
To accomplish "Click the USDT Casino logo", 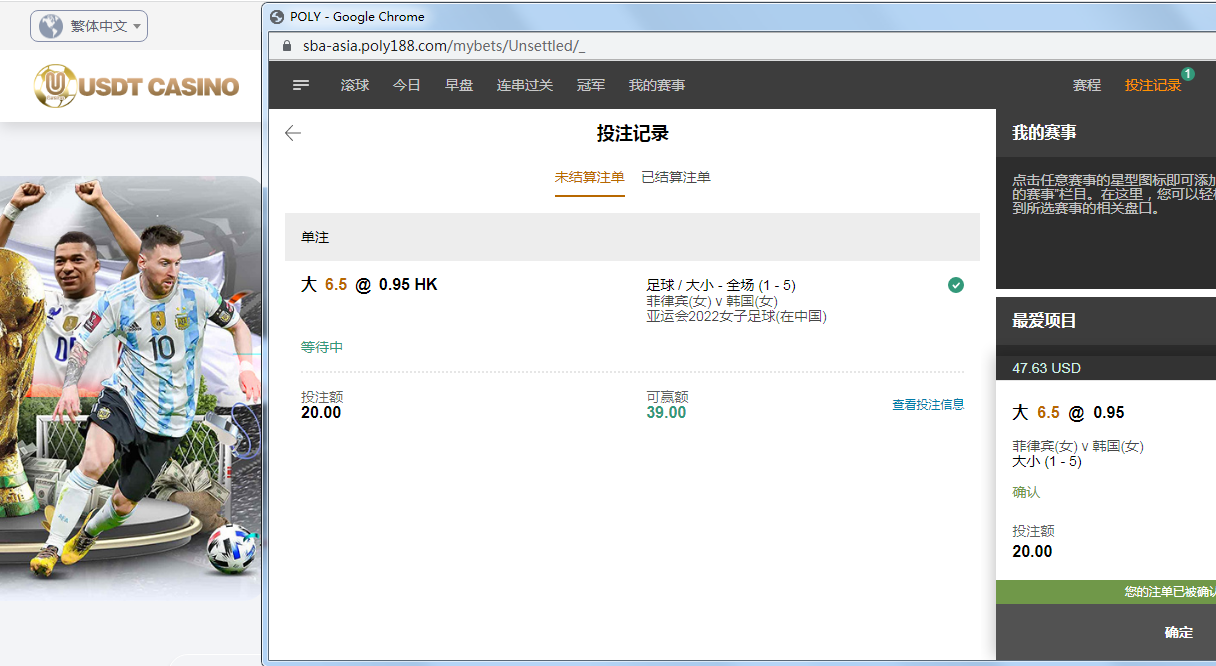I will [x=136, y=86].
